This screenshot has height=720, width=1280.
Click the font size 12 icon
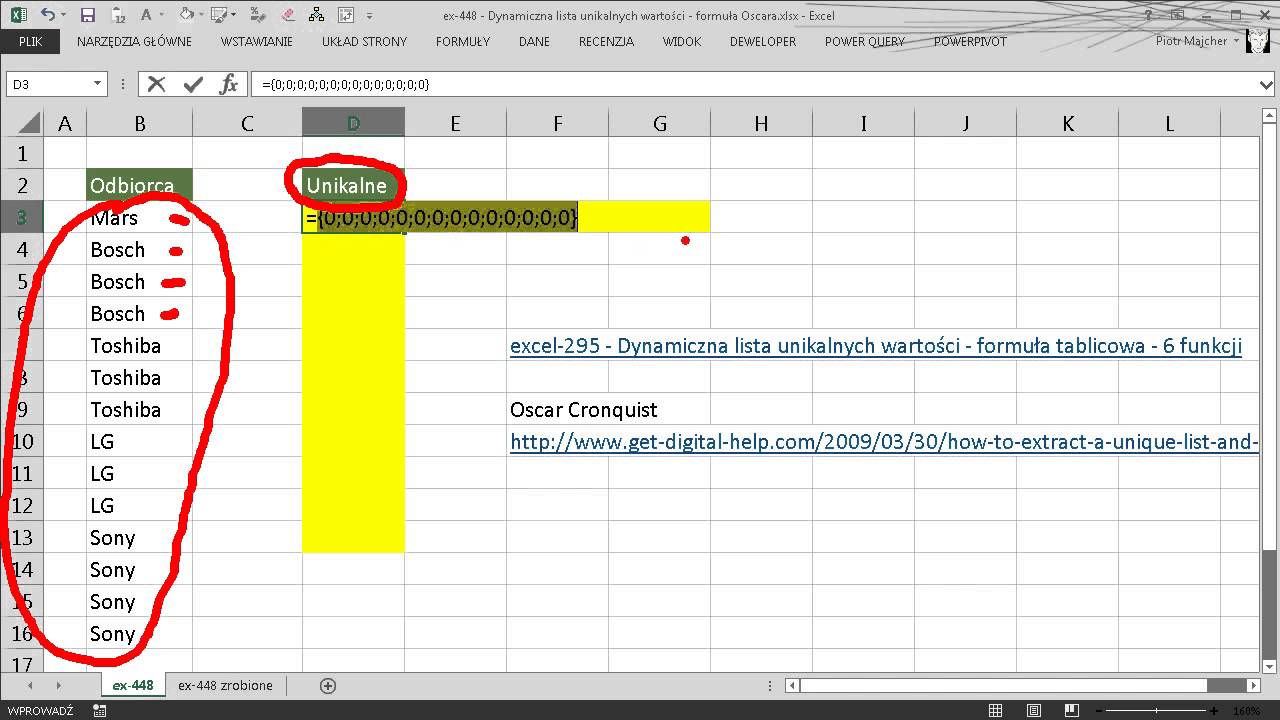[x=118, y=15]
